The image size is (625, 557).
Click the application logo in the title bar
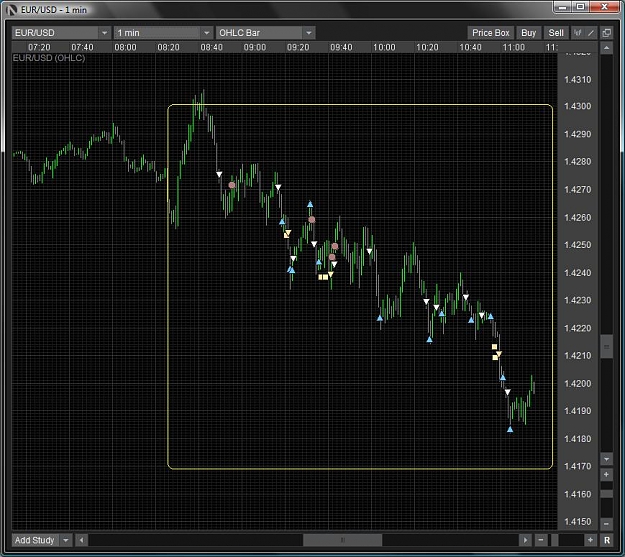tap(12, 10)
